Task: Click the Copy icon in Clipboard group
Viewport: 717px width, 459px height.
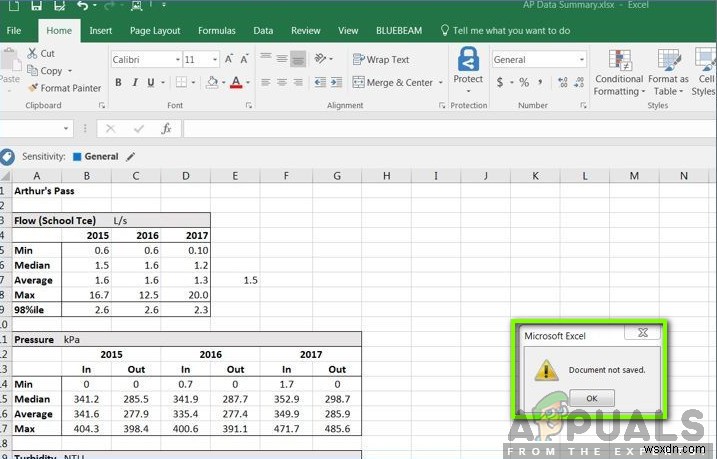Action: click(x=32, y=70)
